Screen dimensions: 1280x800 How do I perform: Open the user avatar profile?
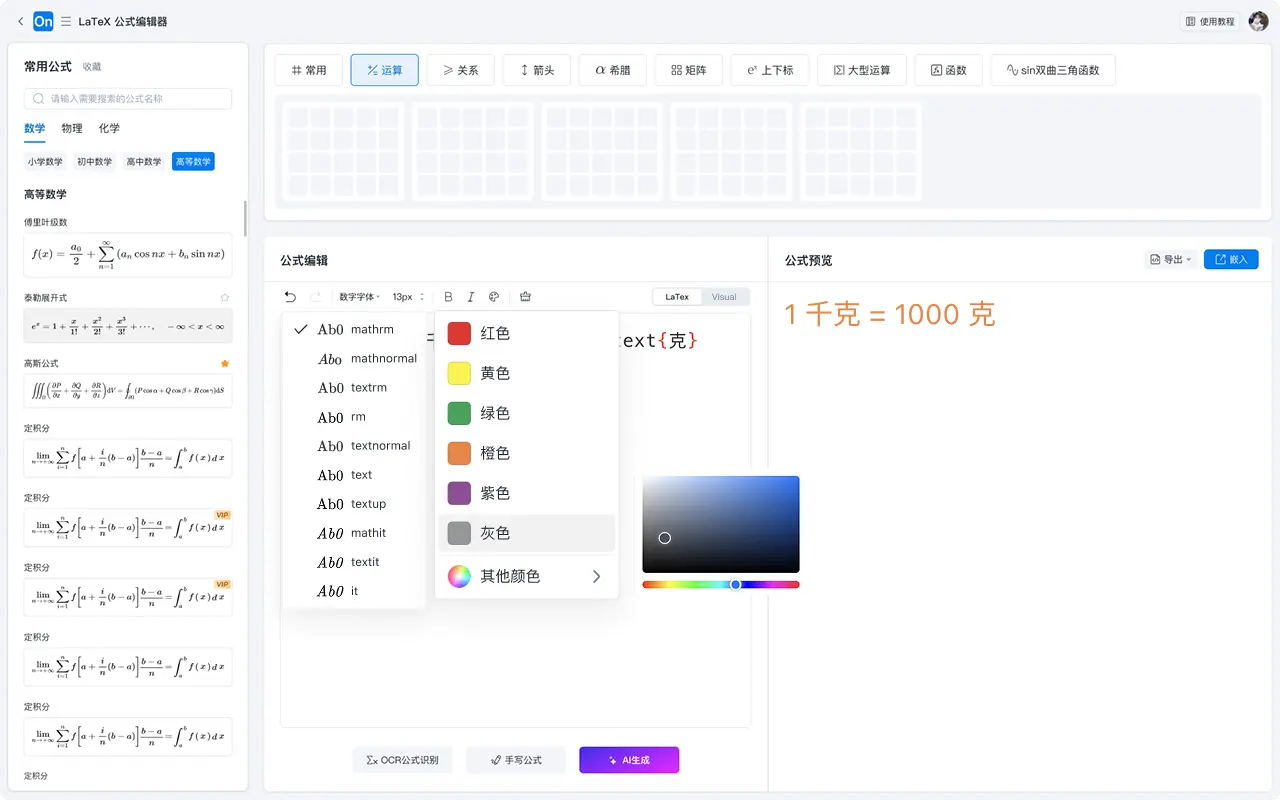tap(1258, 21)
